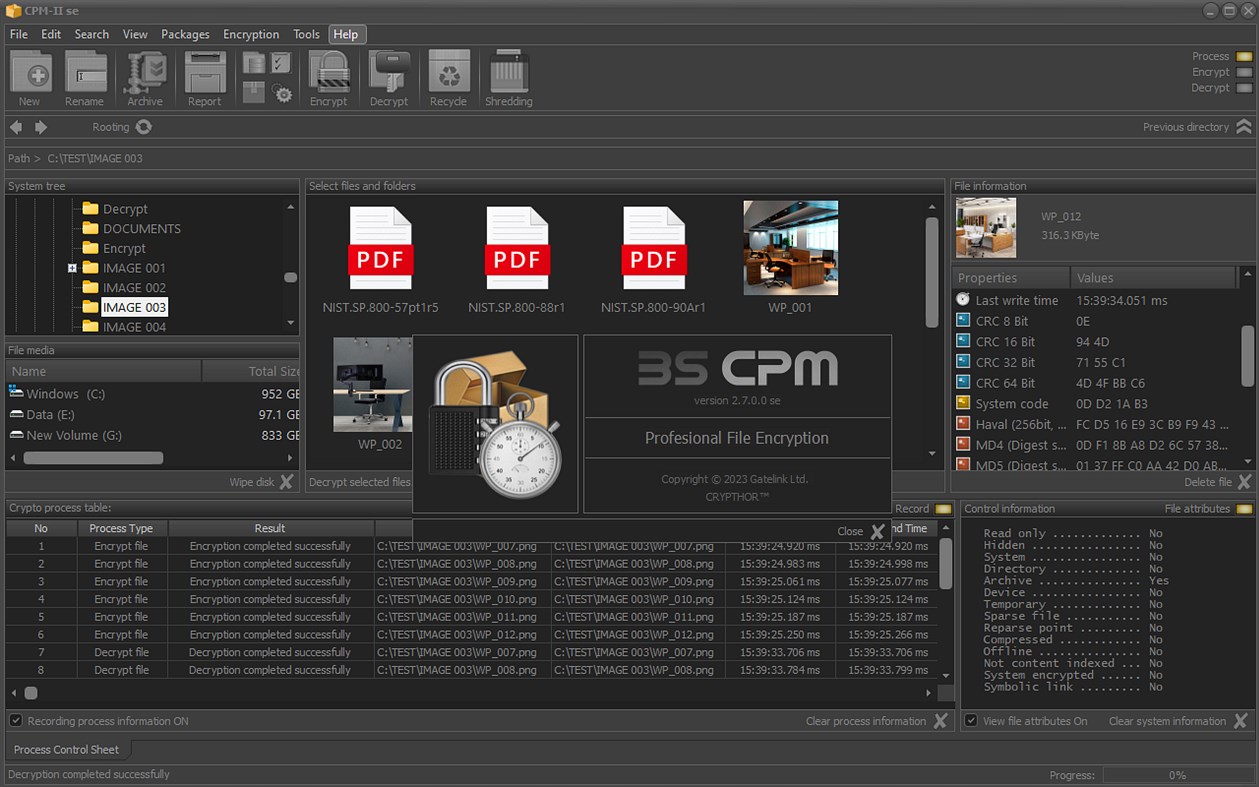Screen dimensions: 1259x787
Task: Open the Shredding tool
Action: (509, 75)
